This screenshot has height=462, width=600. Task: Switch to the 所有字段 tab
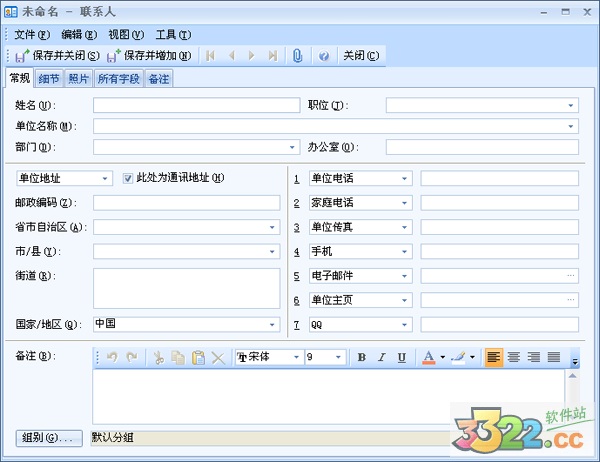(x=119, y=79)
